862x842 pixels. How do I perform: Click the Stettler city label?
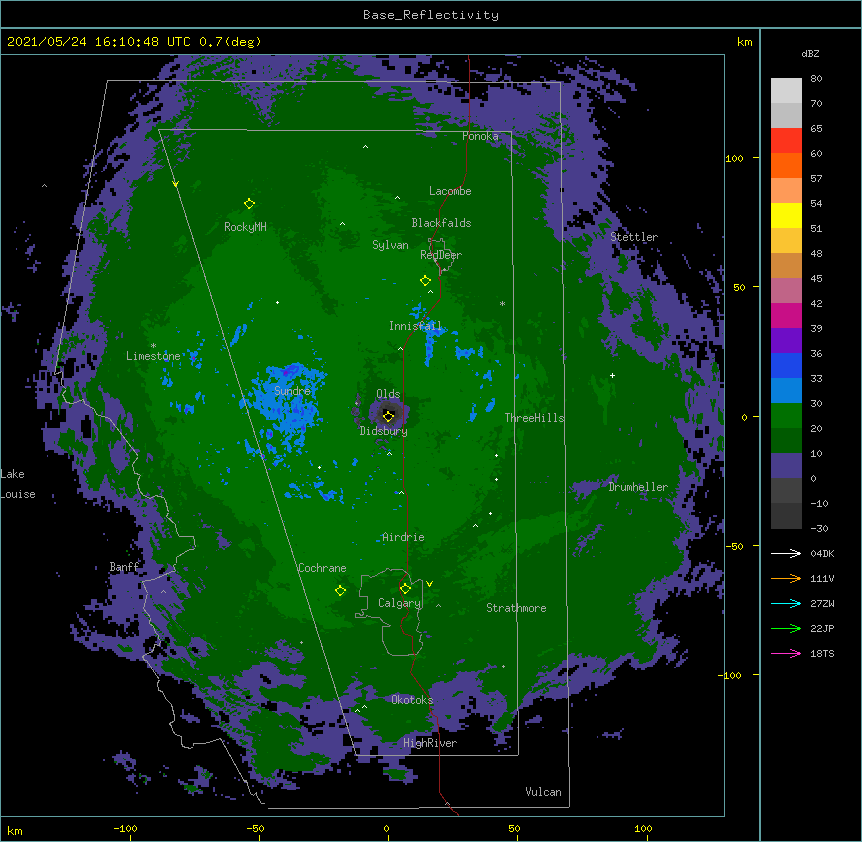634,237
